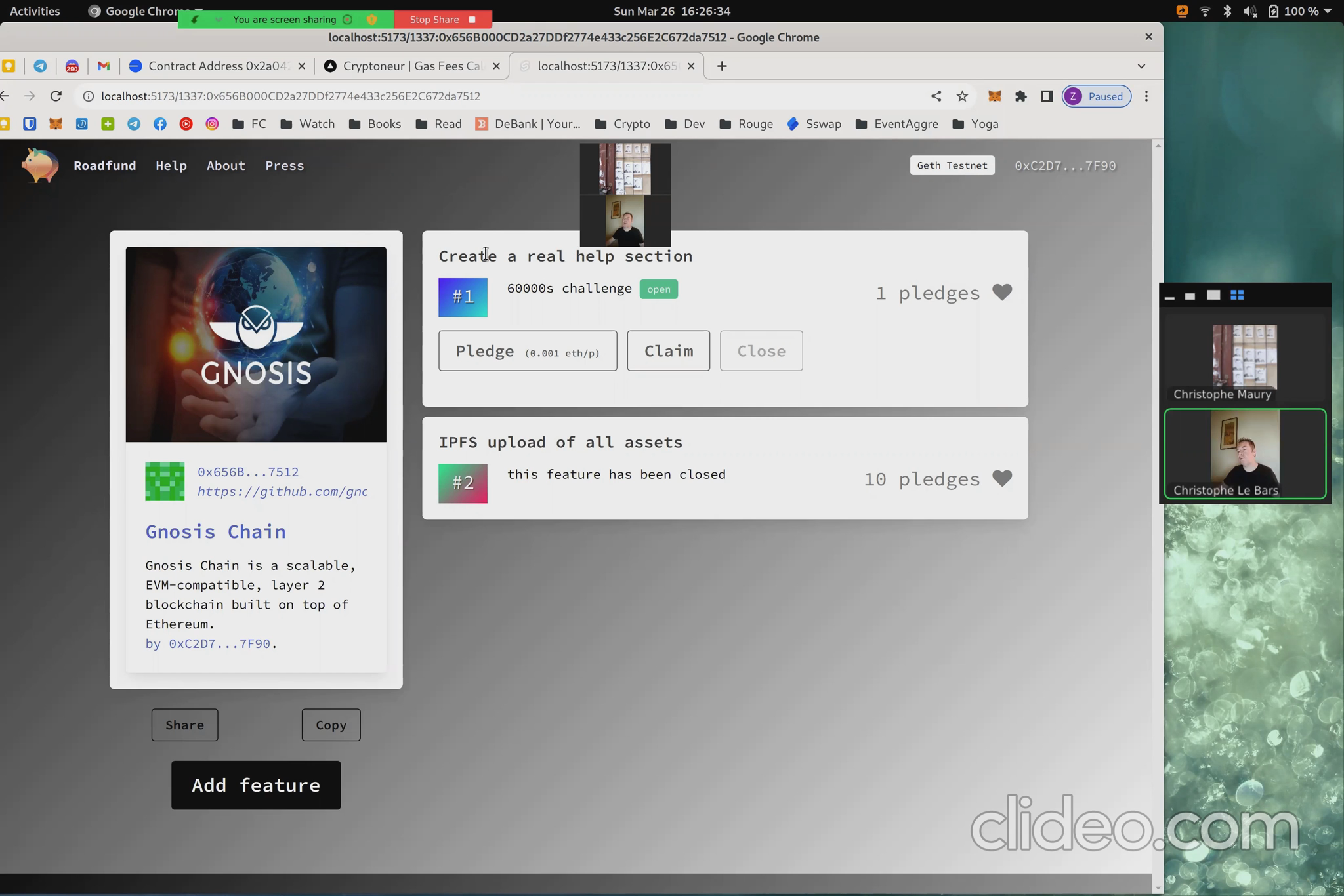1344x896 pixels.
Task: Toggle the Chrome side panel icon
Action: (x=1047, y=96)
